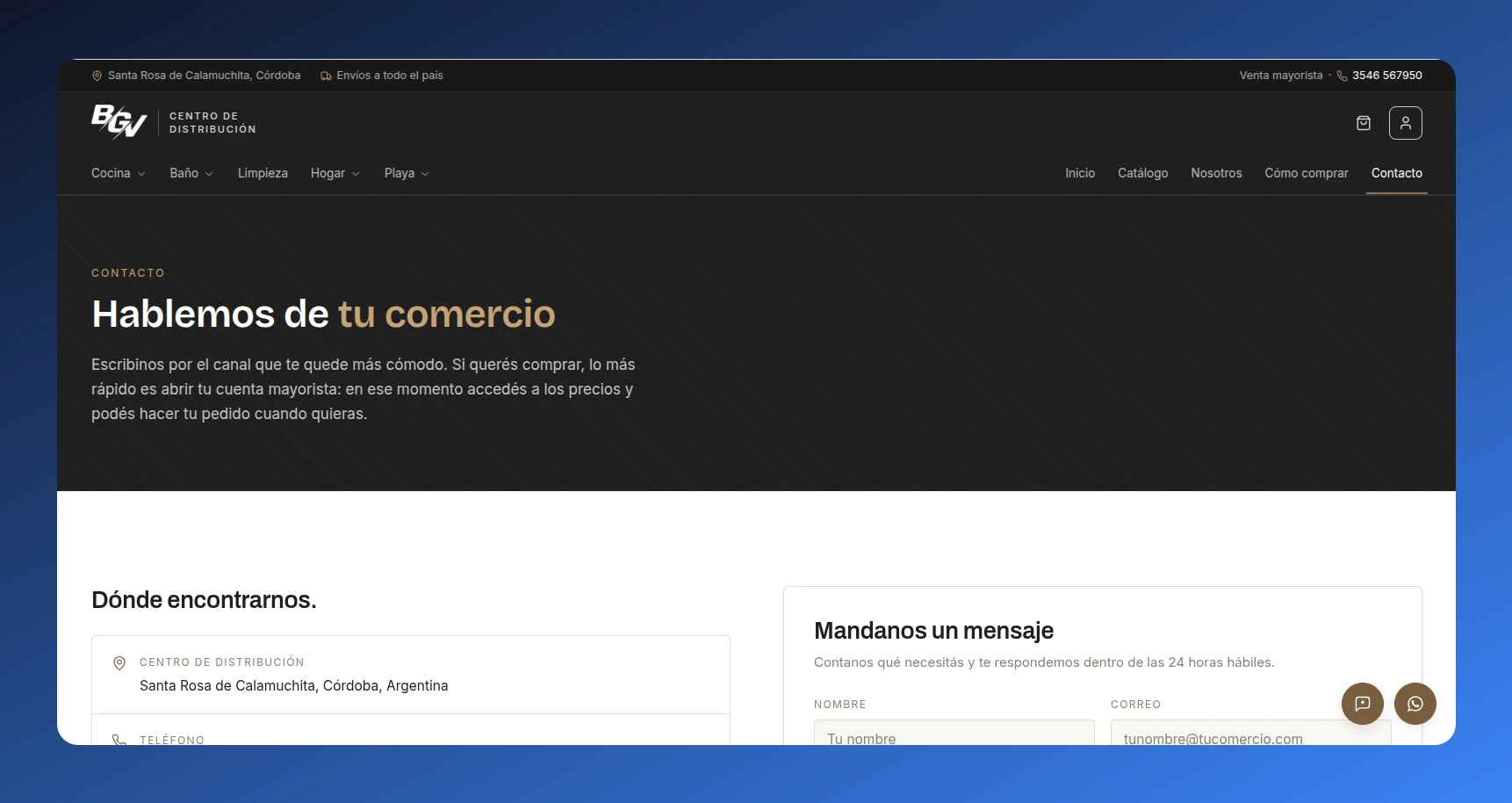The width and height of the screenshot is (1512, 803).
Task: Click the BGV logo
Action: pyautogui.click(x=119, y=122)
